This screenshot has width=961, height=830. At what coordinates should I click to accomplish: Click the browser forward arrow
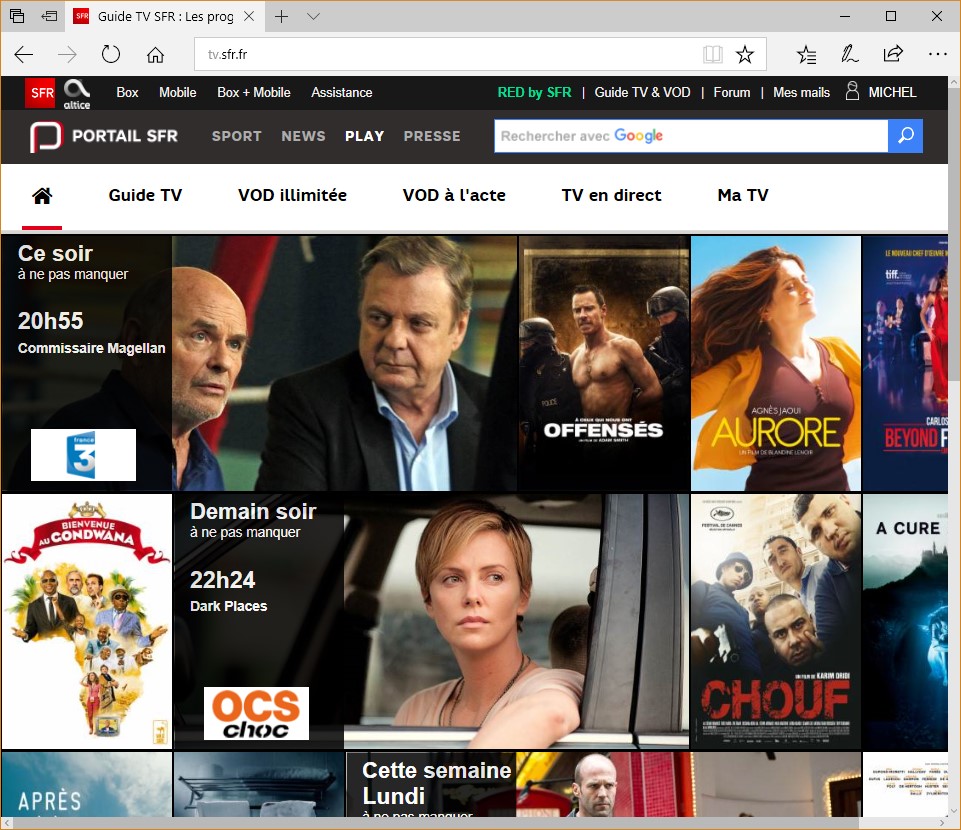coord(67,55)
